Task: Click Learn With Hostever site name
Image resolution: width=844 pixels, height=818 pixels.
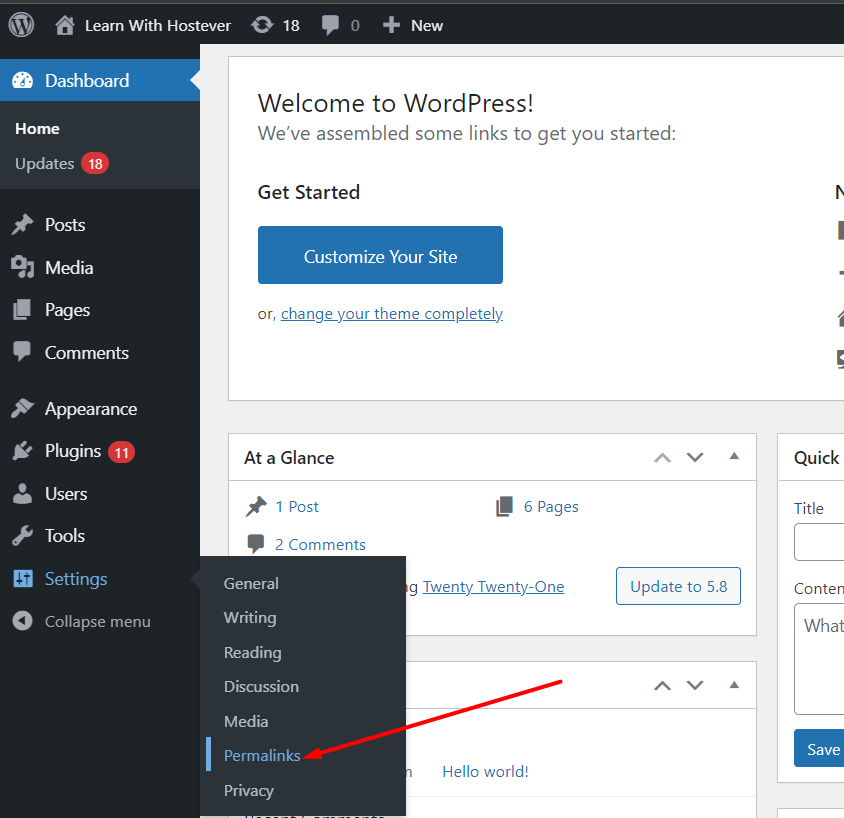Action: [158, 25]
